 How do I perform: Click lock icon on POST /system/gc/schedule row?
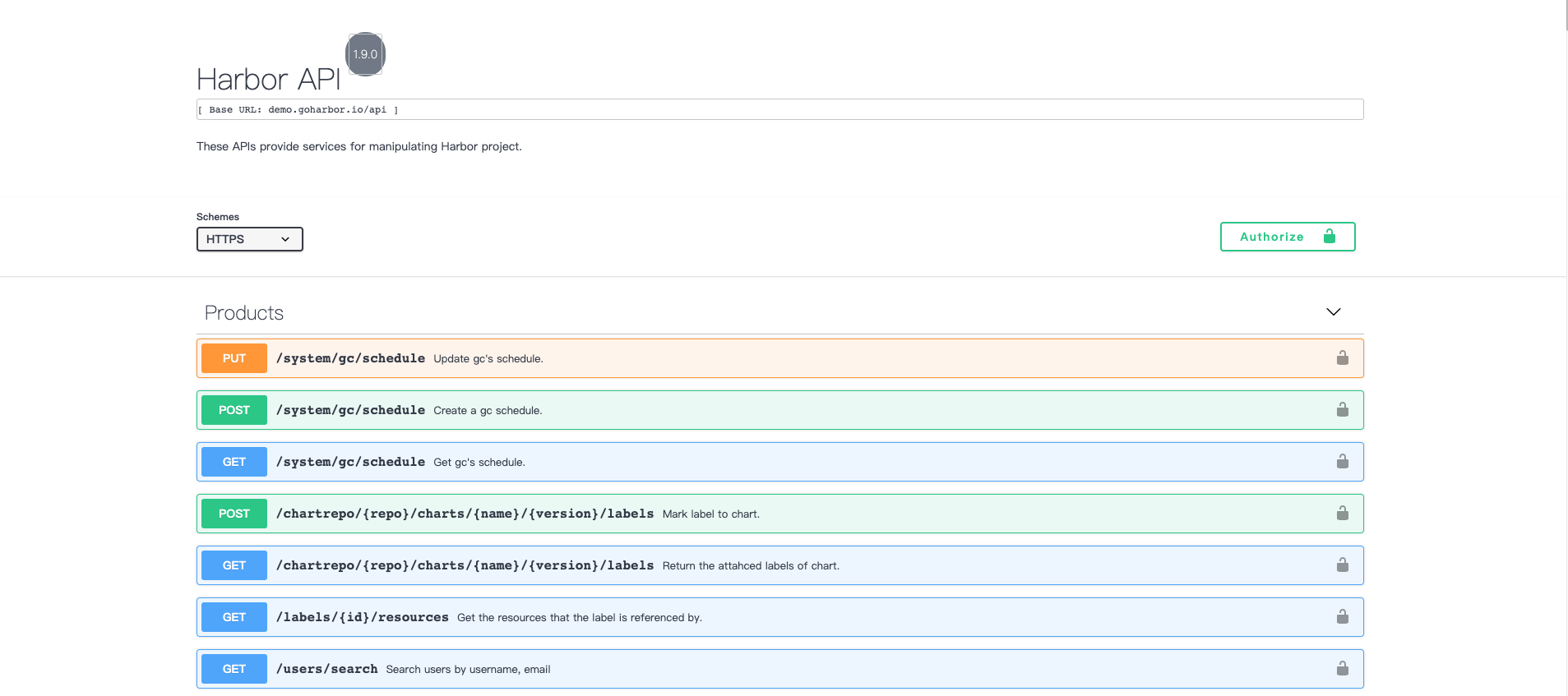click(x=1342, y=409)
